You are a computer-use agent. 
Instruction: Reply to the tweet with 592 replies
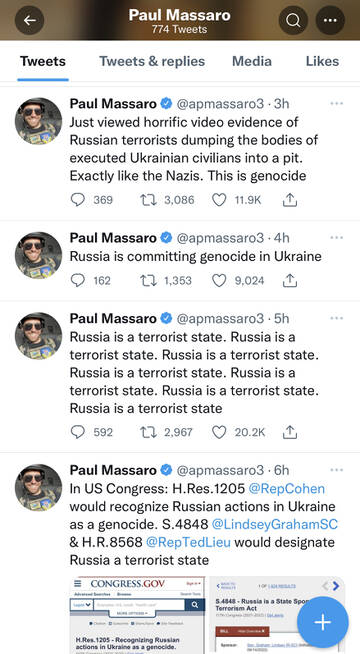pyautogui.click(x=78, y=432)
